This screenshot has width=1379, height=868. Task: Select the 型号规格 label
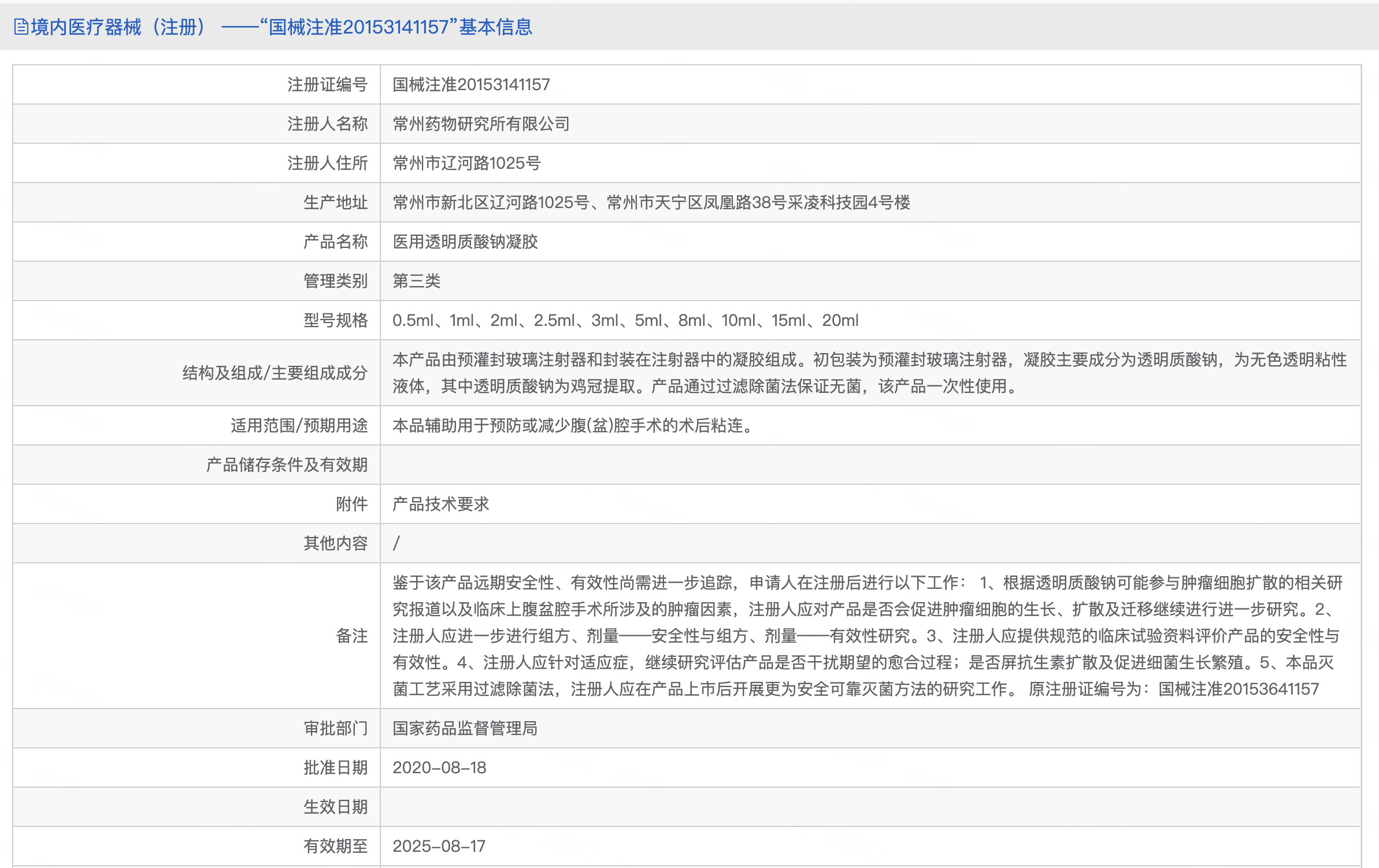(x=336, y=321)
